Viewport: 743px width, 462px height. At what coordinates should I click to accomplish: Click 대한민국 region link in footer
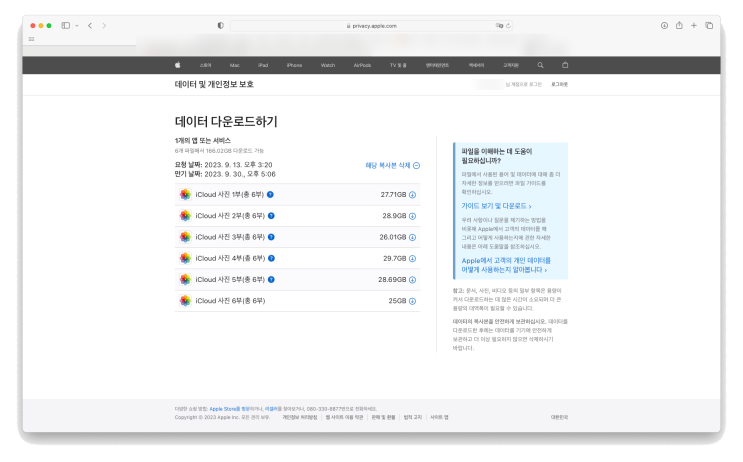point(559,417)
